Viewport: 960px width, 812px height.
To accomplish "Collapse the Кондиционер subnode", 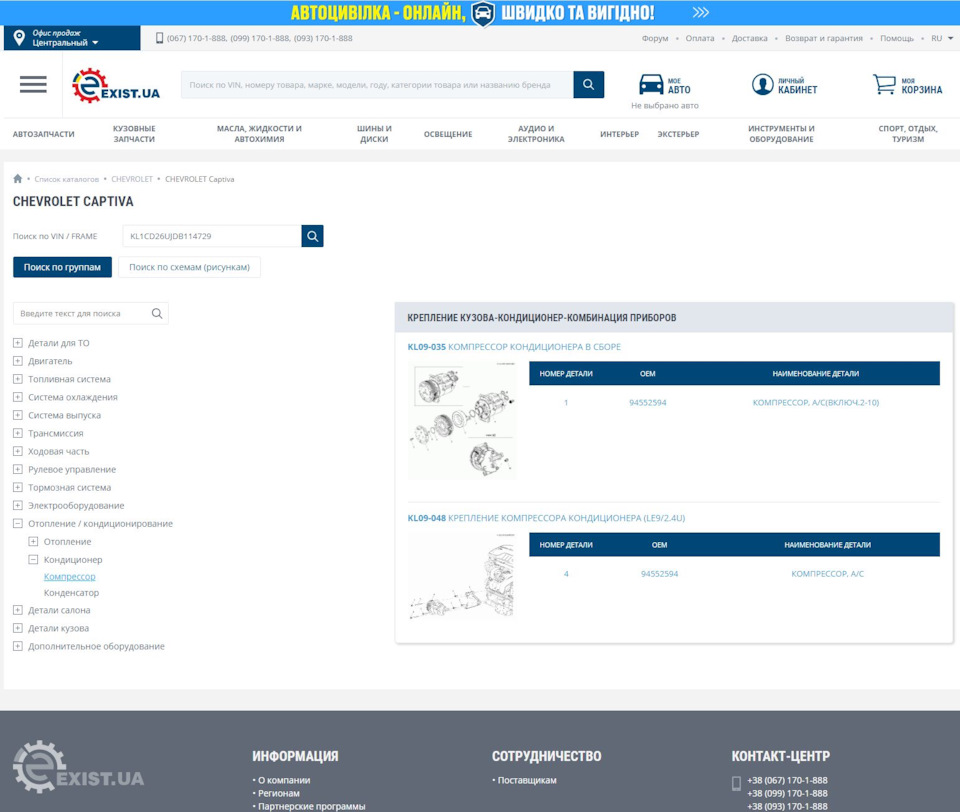I will click(x=33, y=560).
